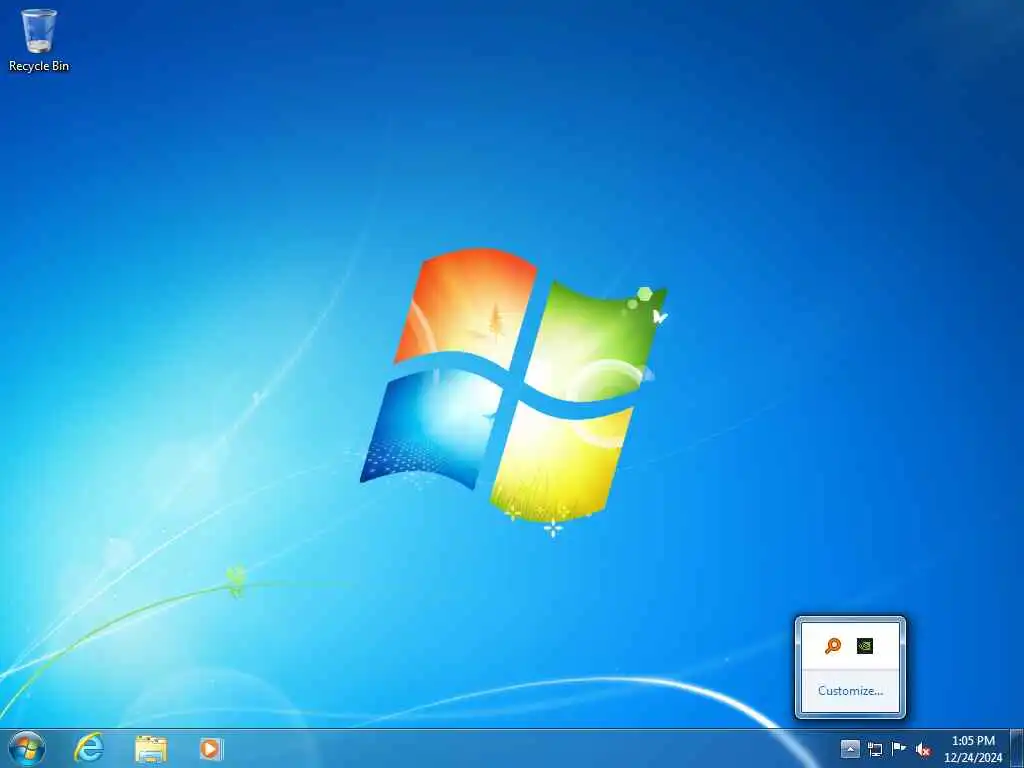The width and height of the screenshot is (1024, 768).
Task: Click the NVIDIA tray icon in popup
Action: tap(865, 646)
